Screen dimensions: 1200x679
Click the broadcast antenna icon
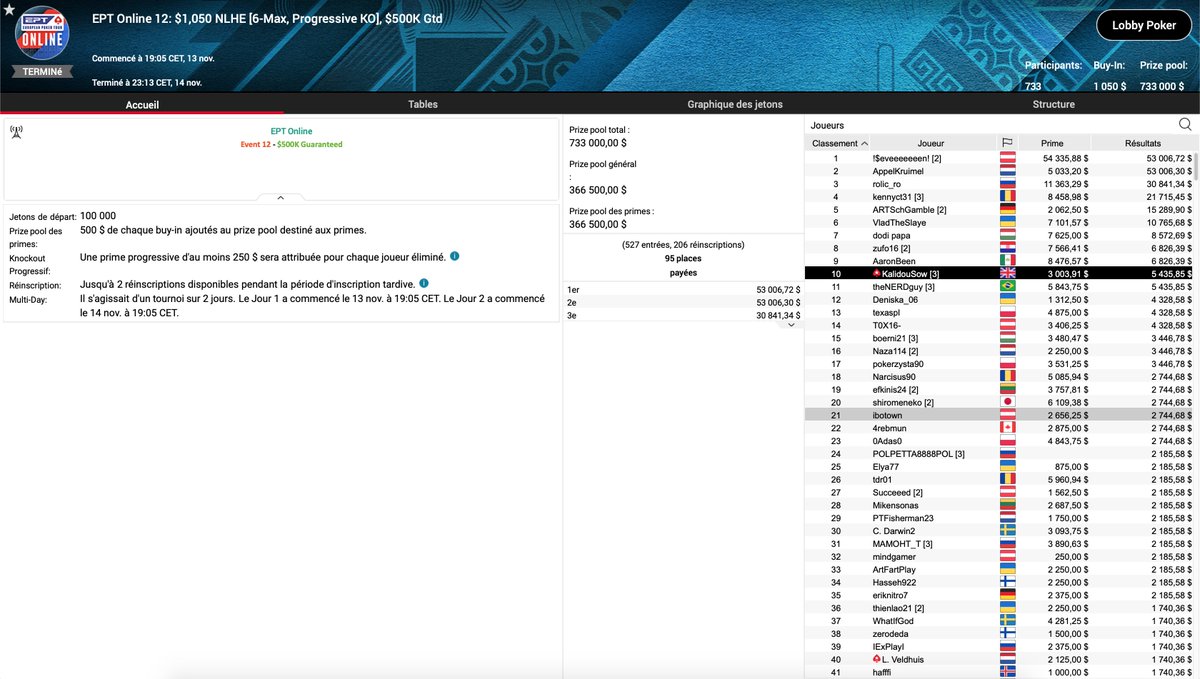[17, 132]
